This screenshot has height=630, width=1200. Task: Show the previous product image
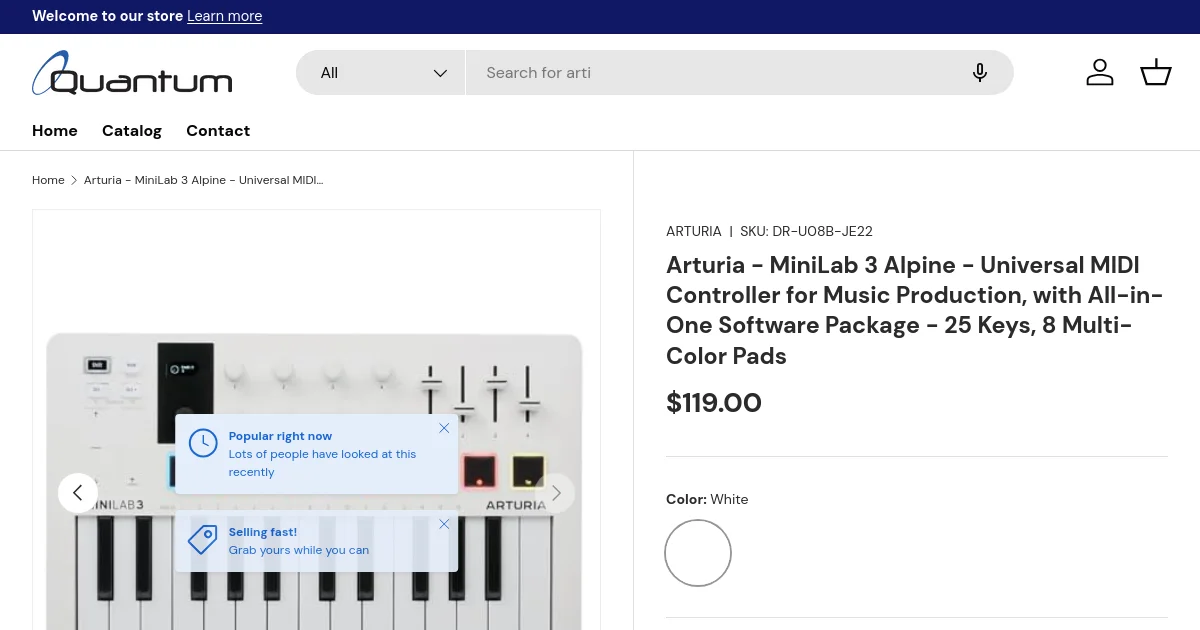click(x=78, y=493)
